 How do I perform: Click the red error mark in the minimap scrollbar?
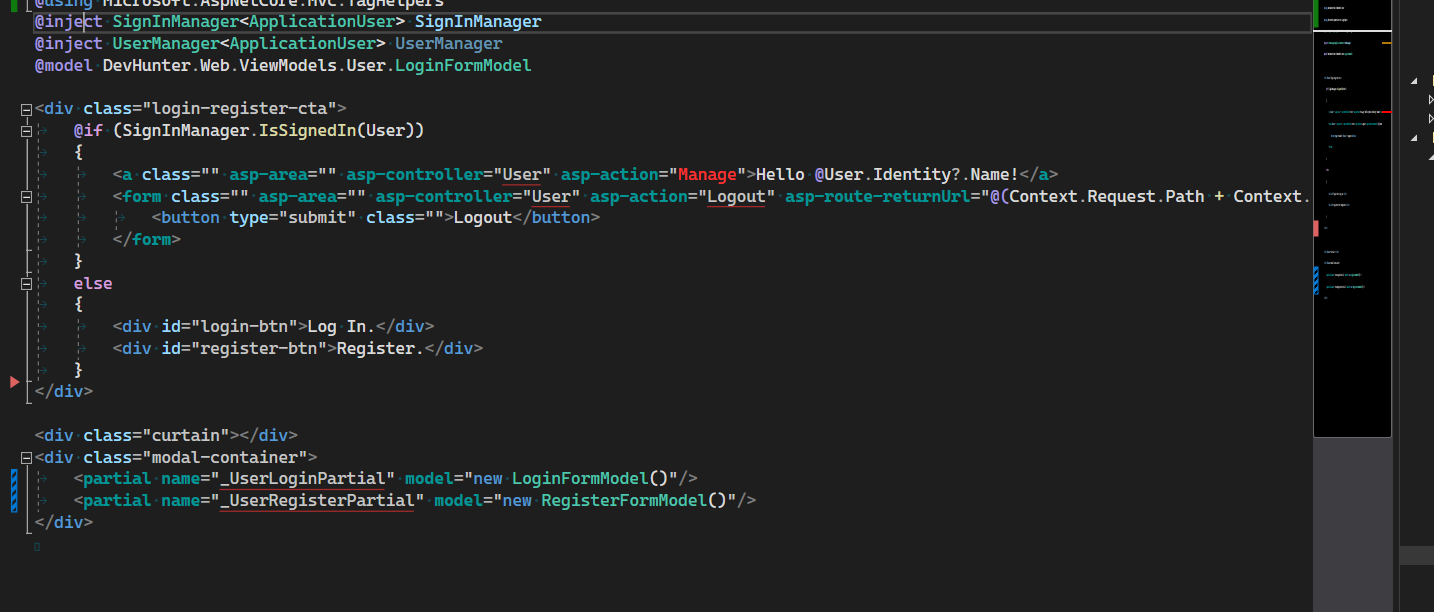point(1316,228)
